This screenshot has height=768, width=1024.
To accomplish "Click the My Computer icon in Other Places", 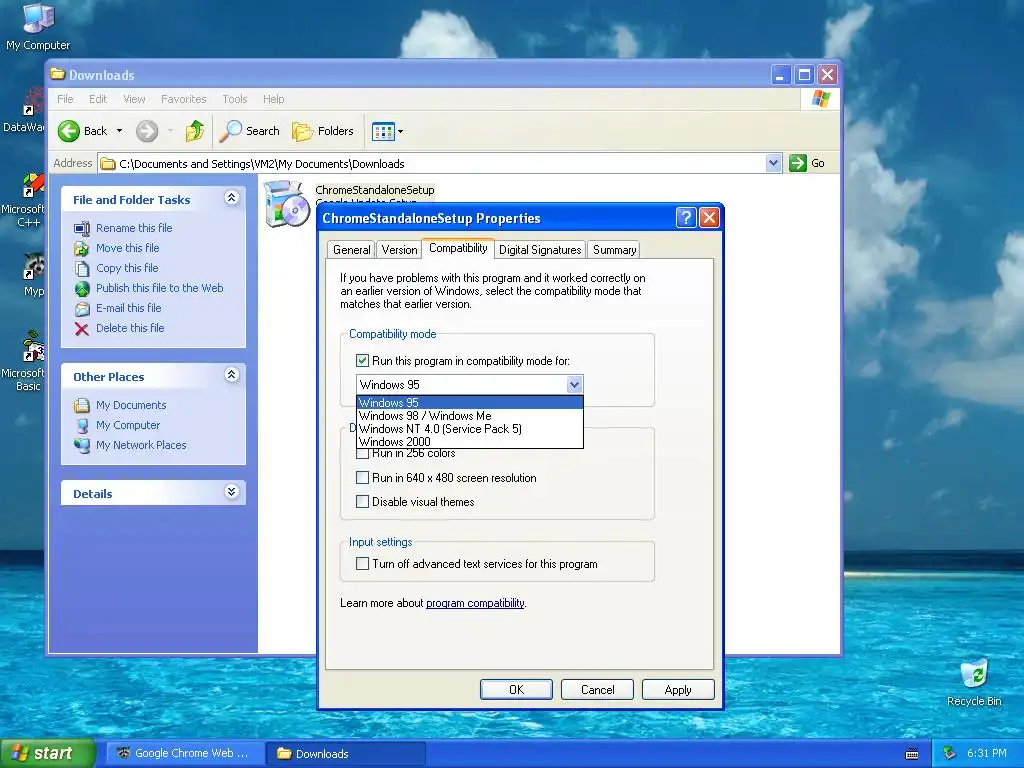I will (x=82, y=426).
